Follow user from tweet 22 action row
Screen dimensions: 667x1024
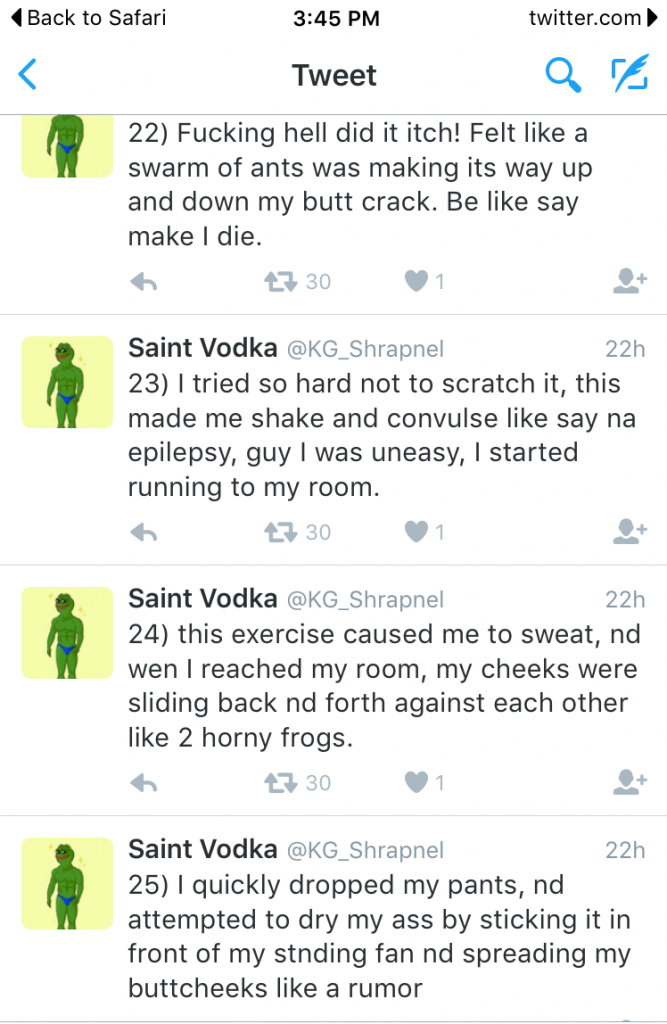[628, 282]
